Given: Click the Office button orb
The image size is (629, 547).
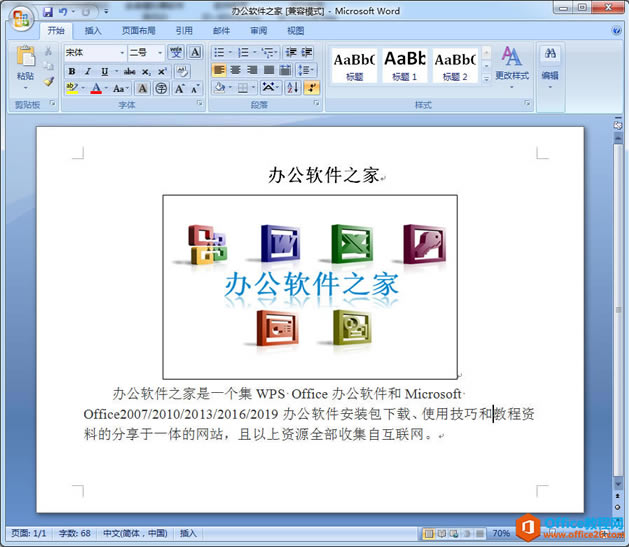Looking at the screenshot, I should coord(21,19).
